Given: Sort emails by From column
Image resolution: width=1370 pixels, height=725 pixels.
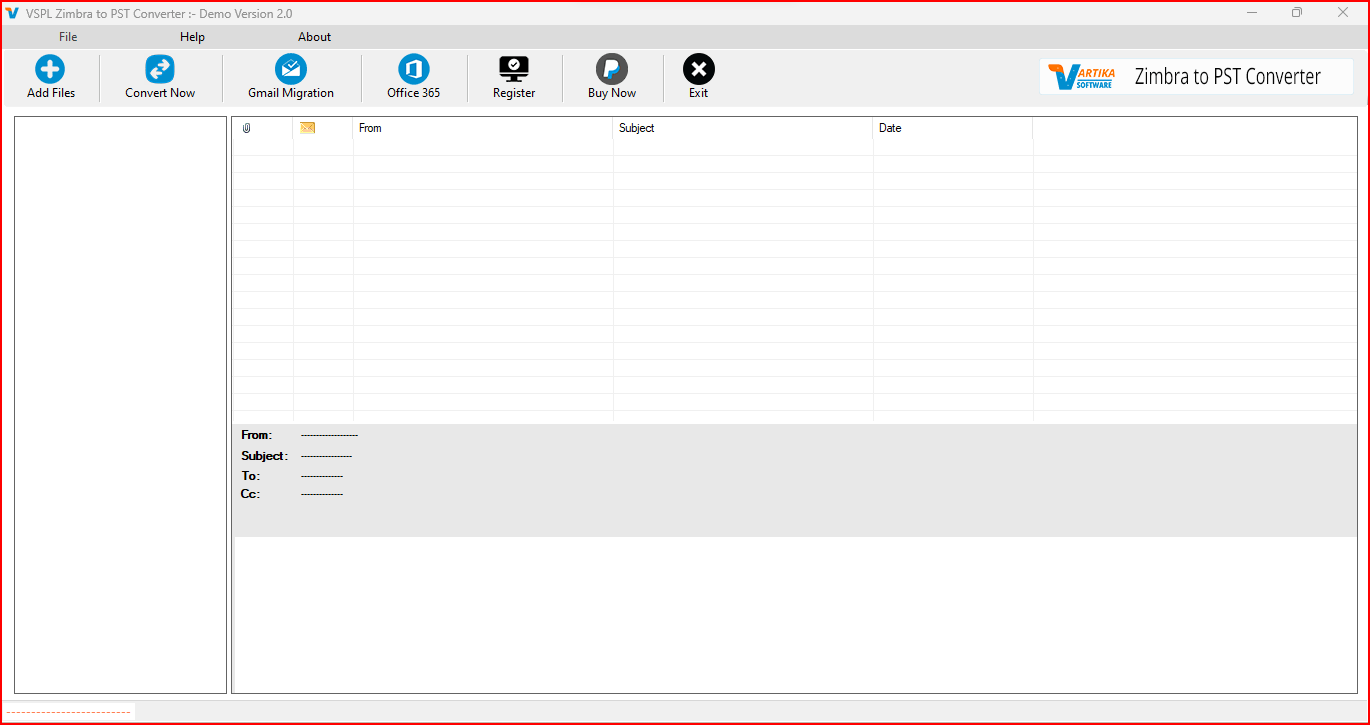Looking at the screenshot, I should tap(483, 128).
